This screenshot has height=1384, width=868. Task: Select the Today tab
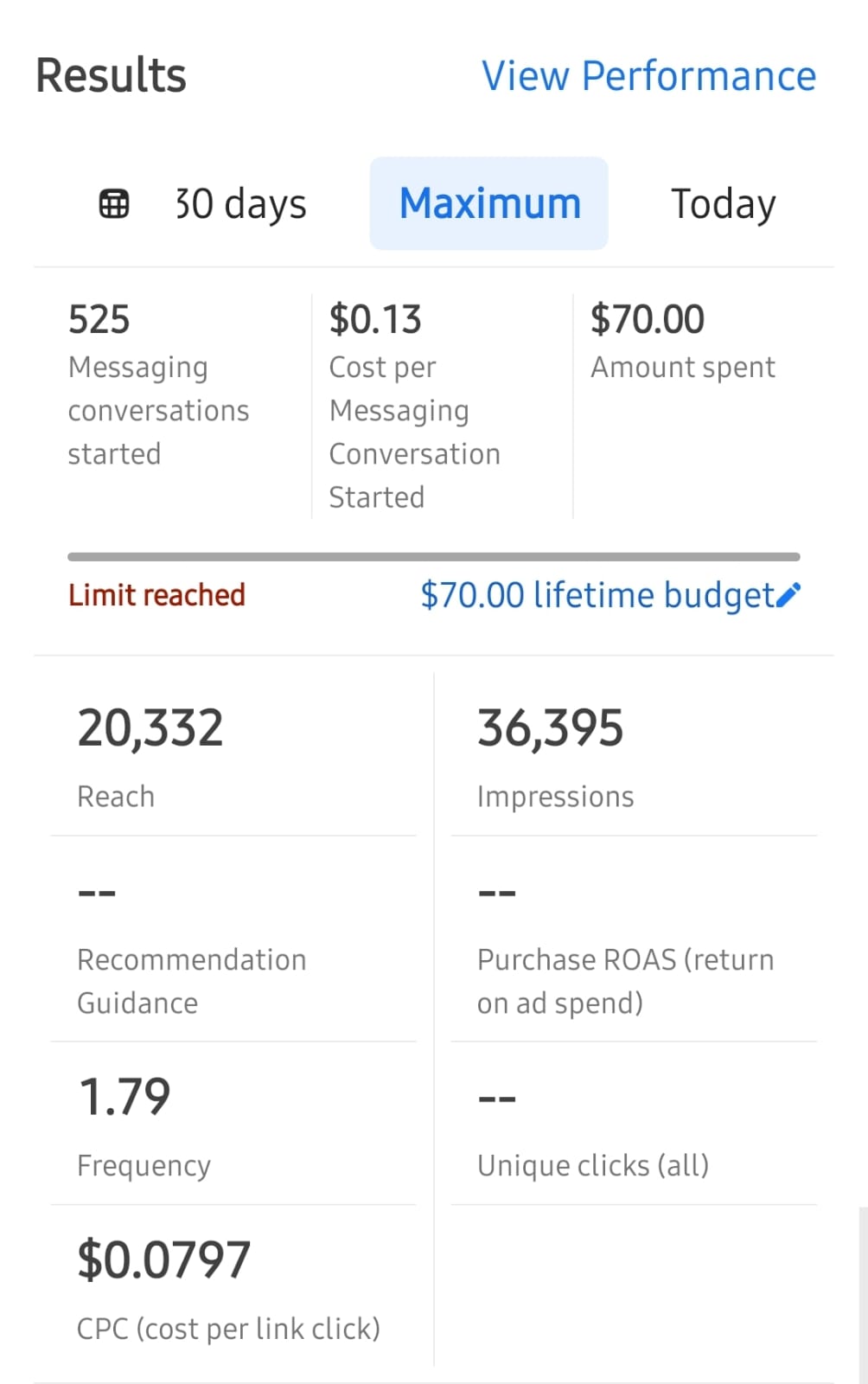point(724,204)
